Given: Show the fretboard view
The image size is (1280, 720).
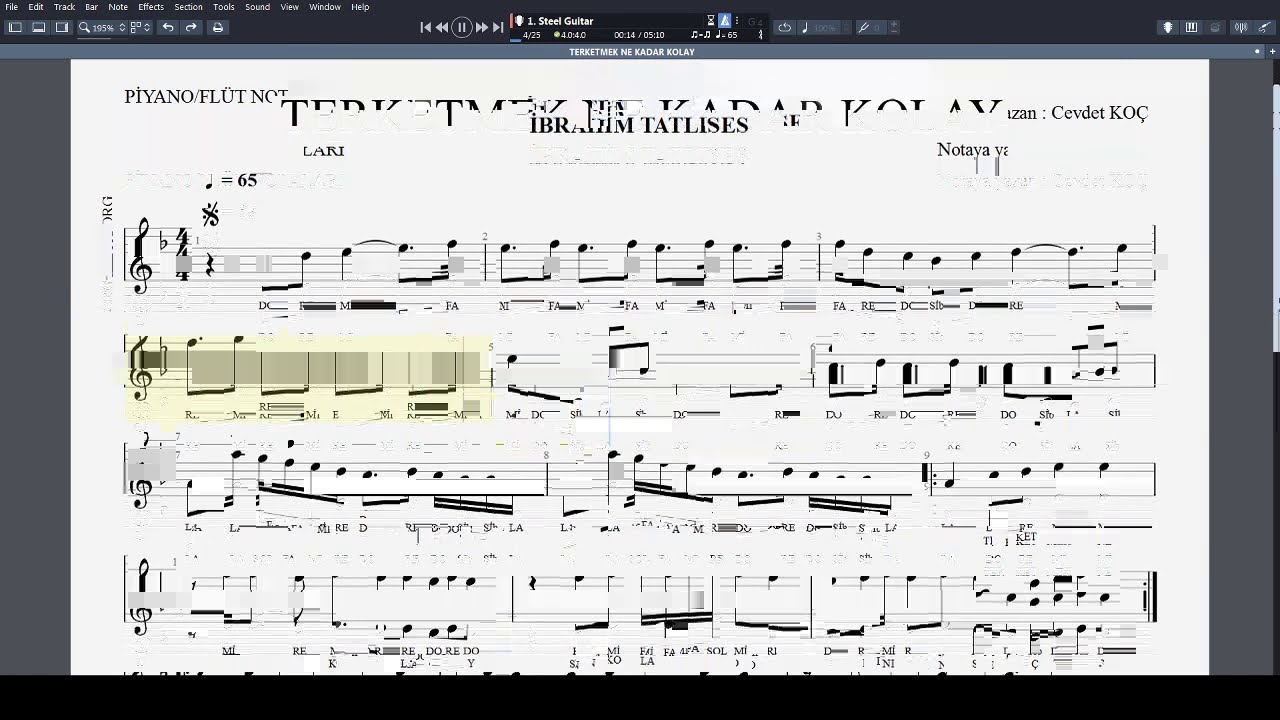Looking at the screenshot, I should 1167,27.
